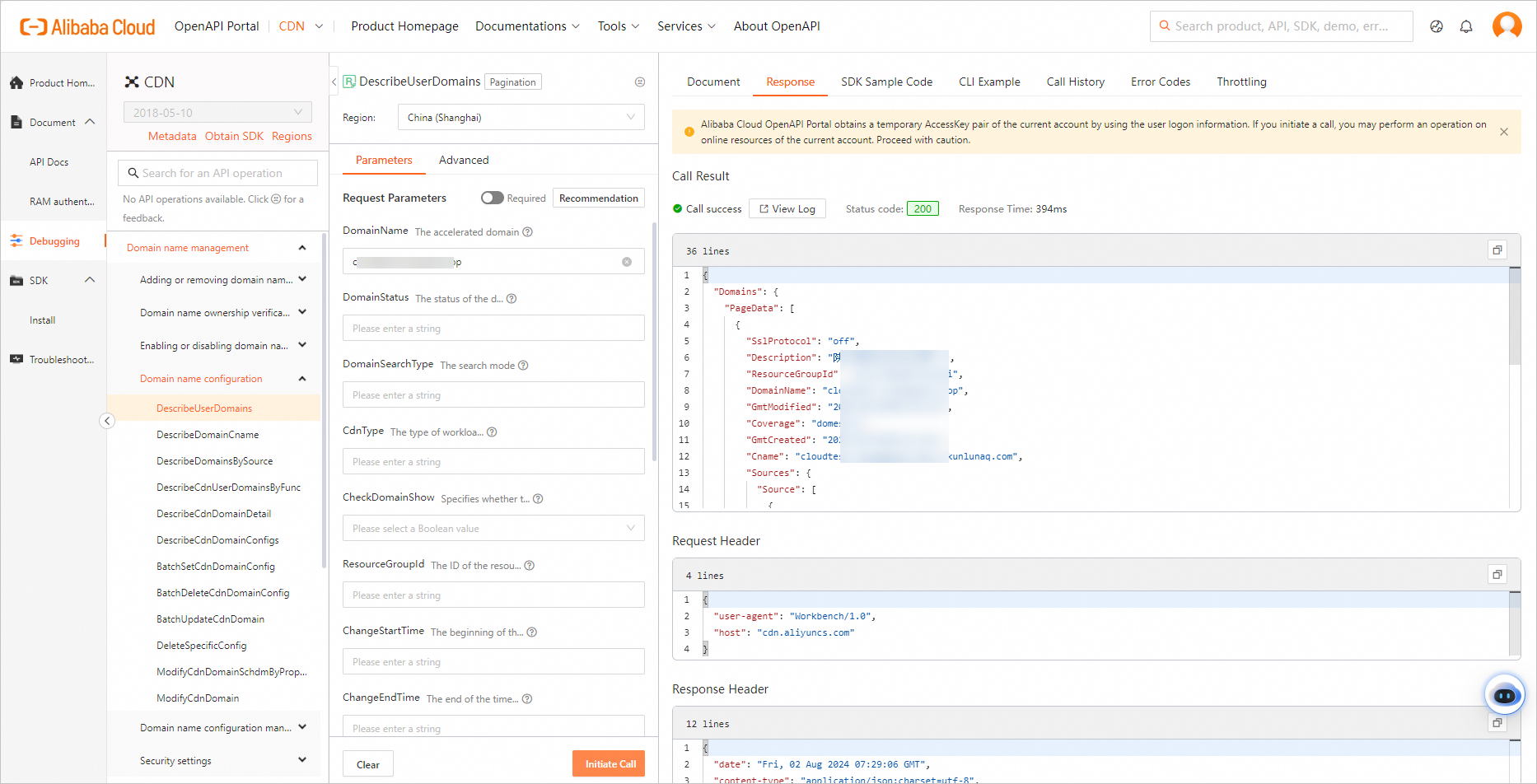
Task: Click the Product Home sidebar icon
Action: click(16, 82)
